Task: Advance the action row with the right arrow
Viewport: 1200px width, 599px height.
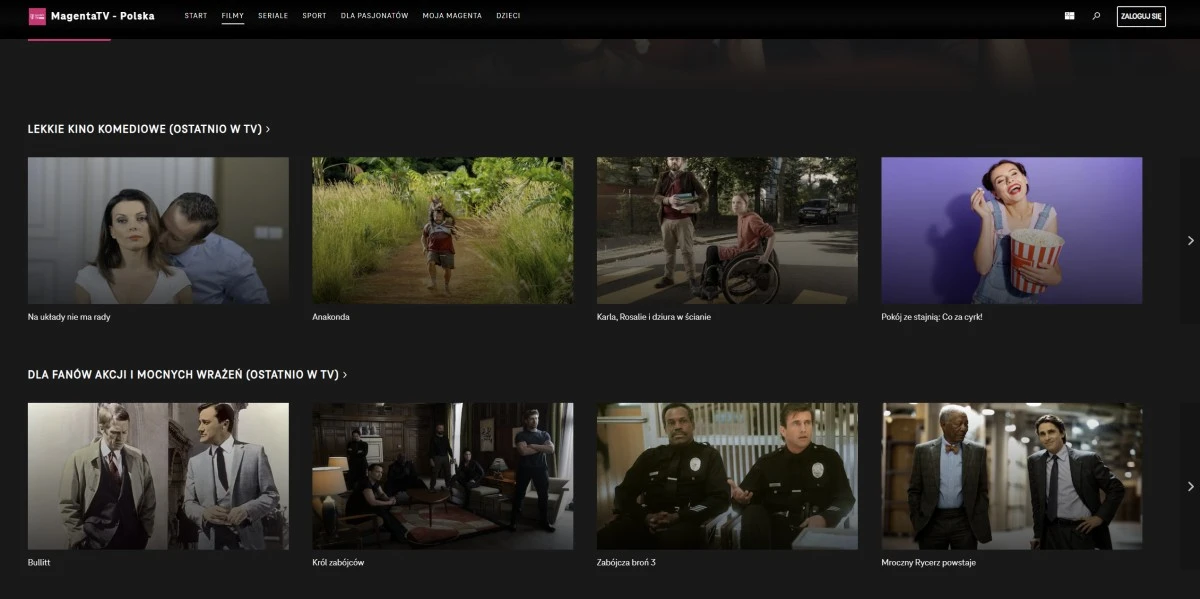Action: click(1190, 486)
